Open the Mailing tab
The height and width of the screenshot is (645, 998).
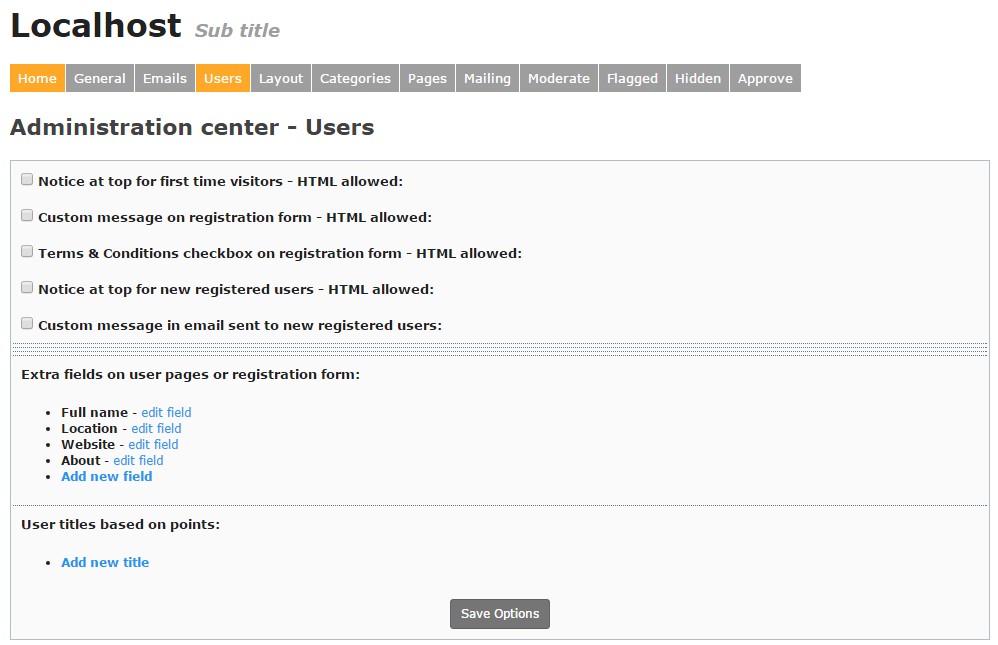487,78
